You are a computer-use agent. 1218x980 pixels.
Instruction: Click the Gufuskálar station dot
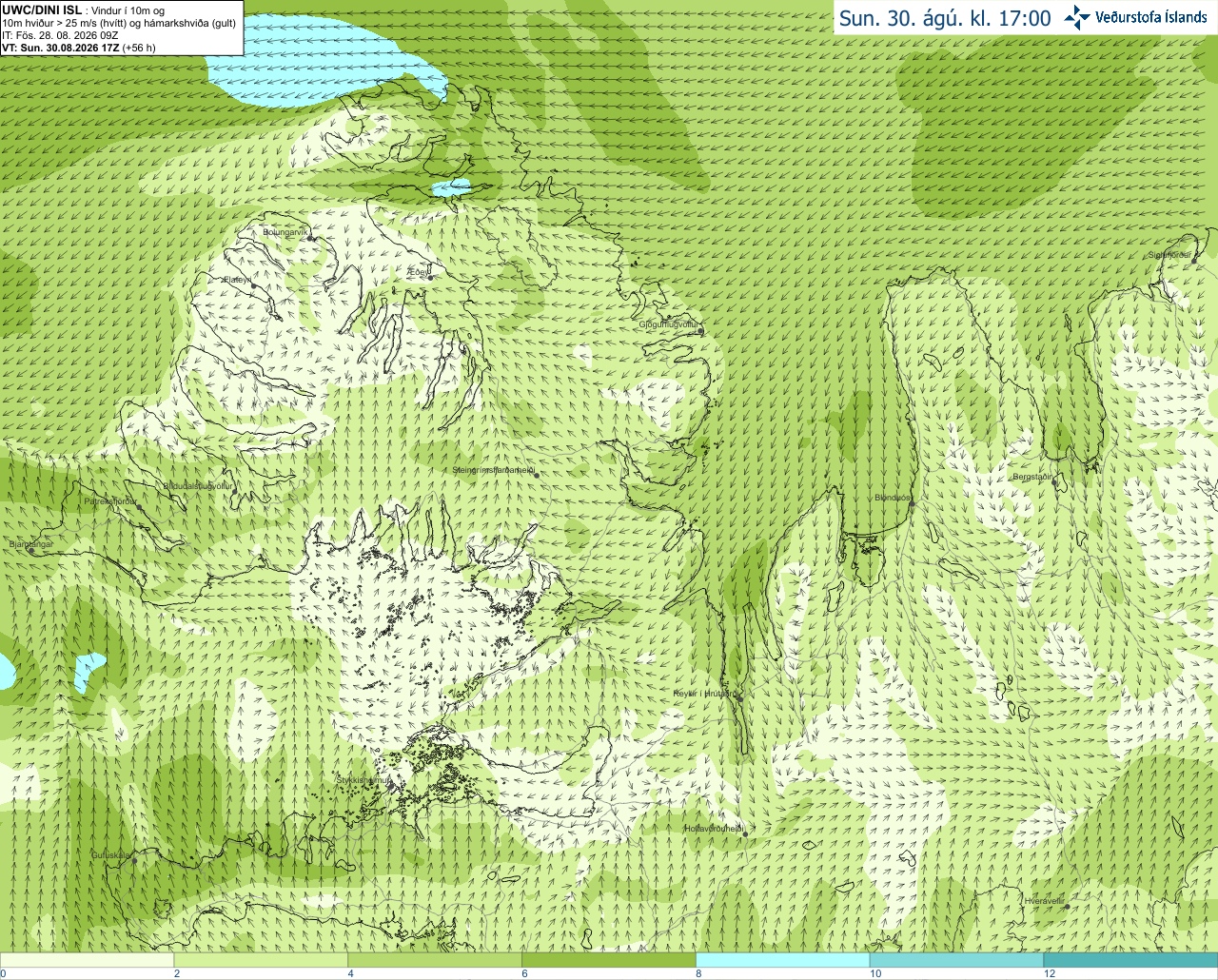(x=134, y=861)
